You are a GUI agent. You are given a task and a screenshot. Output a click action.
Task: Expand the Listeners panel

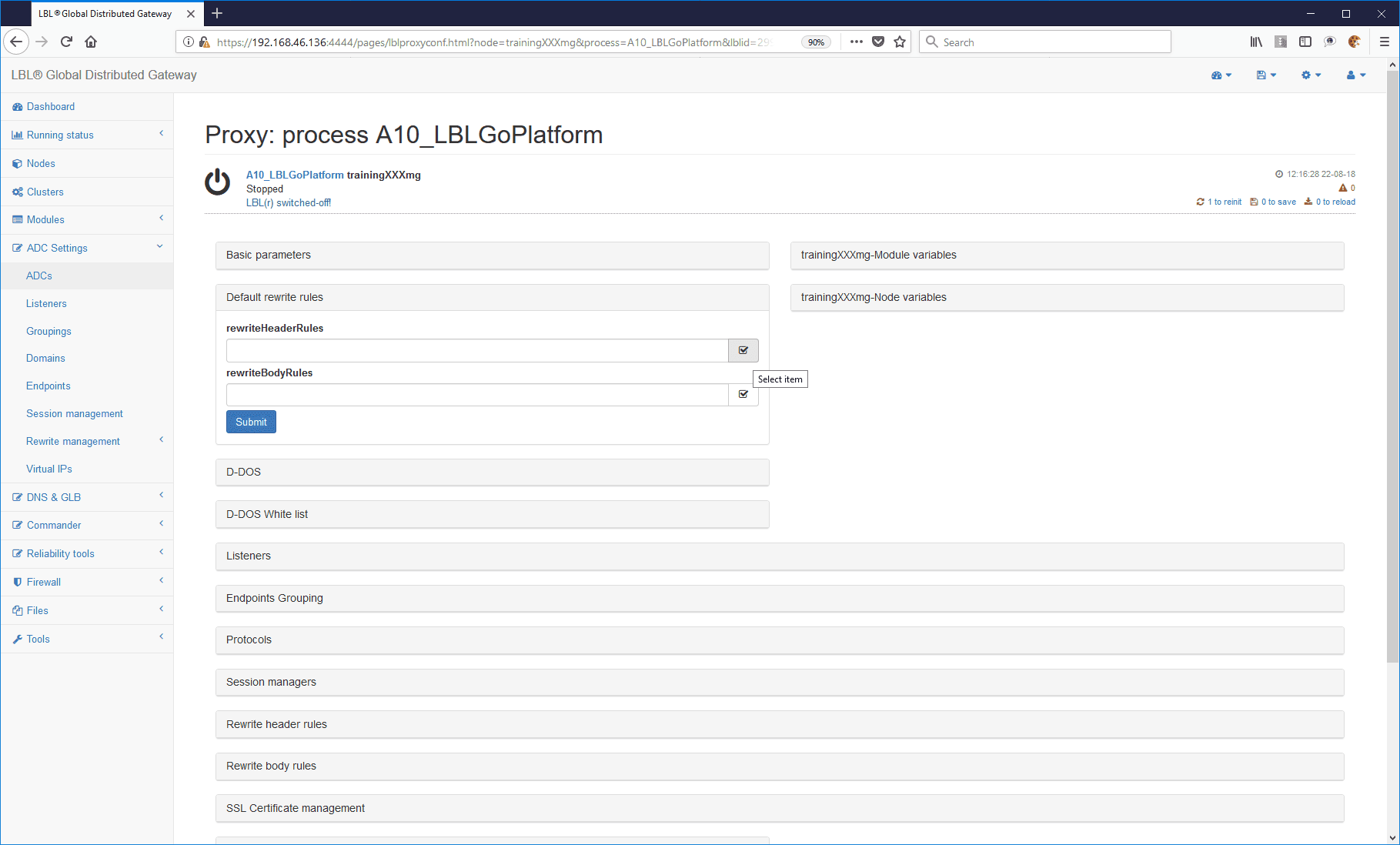780,556
